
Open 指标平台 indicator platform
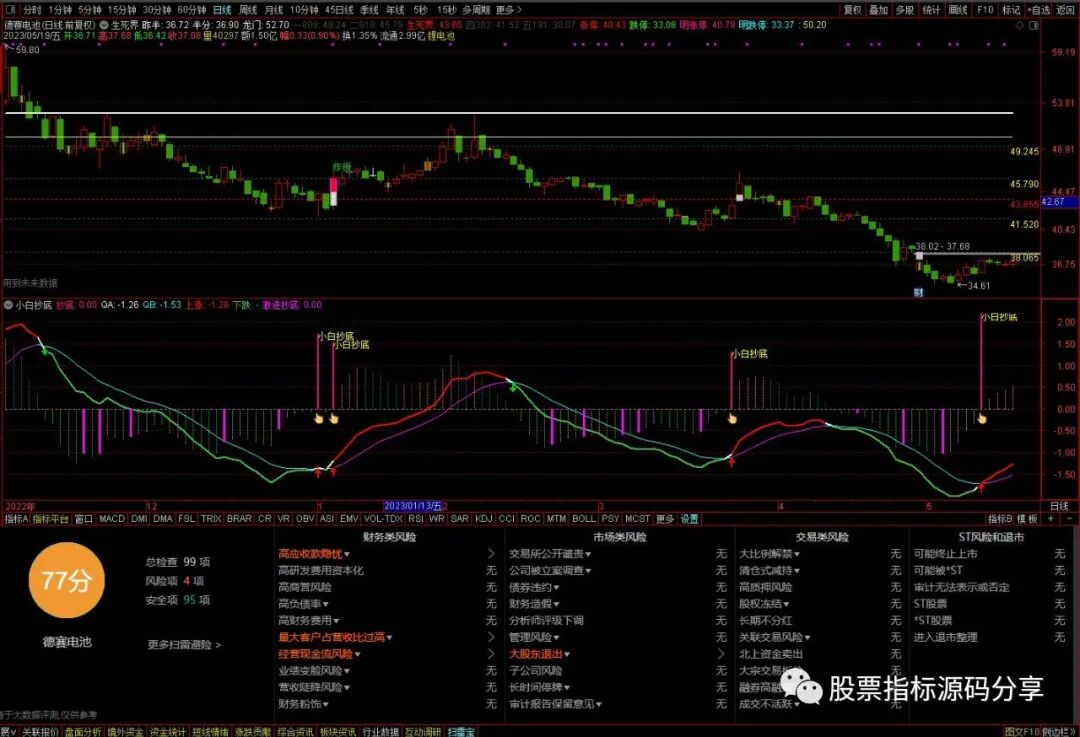point(51,519)
